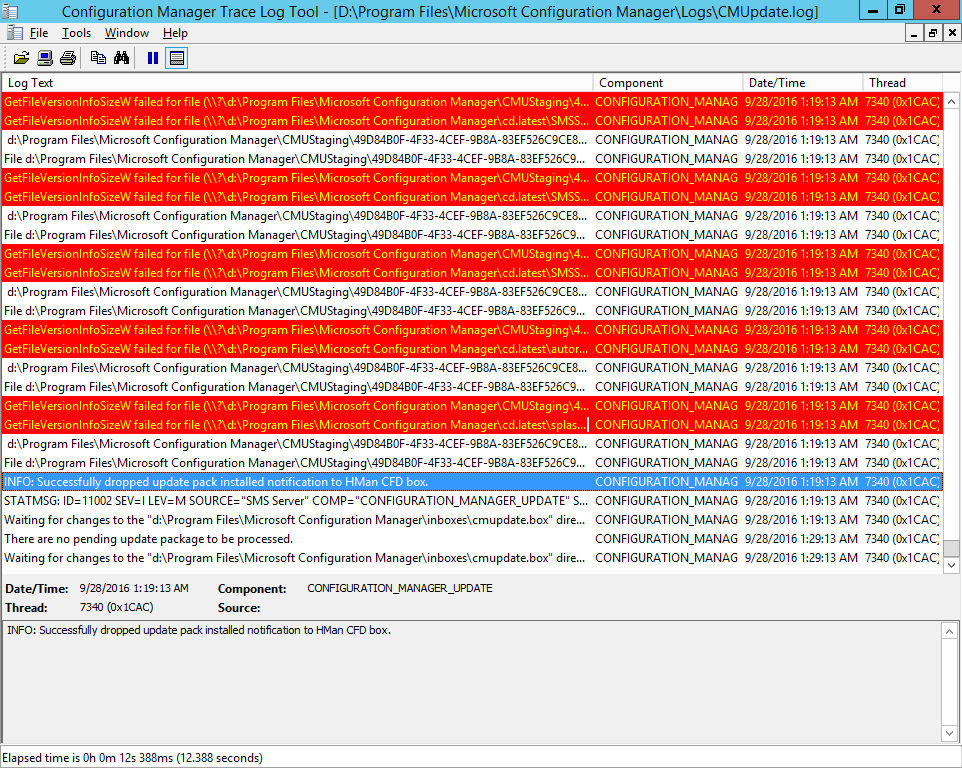The height and width of the screenshot is (768, 962).
Task: Click the Log Text column header
Action: click(x=298, y=83)
